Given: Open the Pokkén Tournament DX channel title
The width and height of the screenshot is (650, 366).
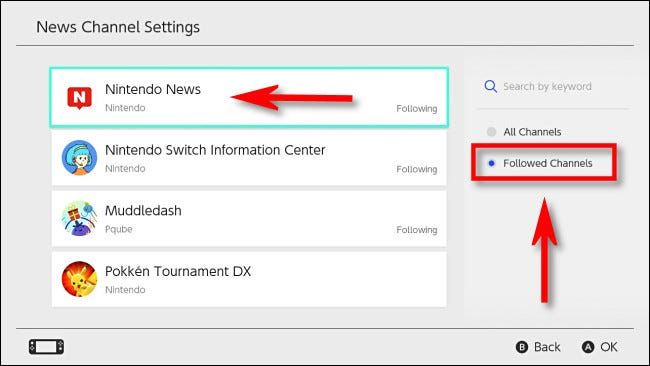Looking at the screenshot, I should pyautogui.click(x=178, y=271).
